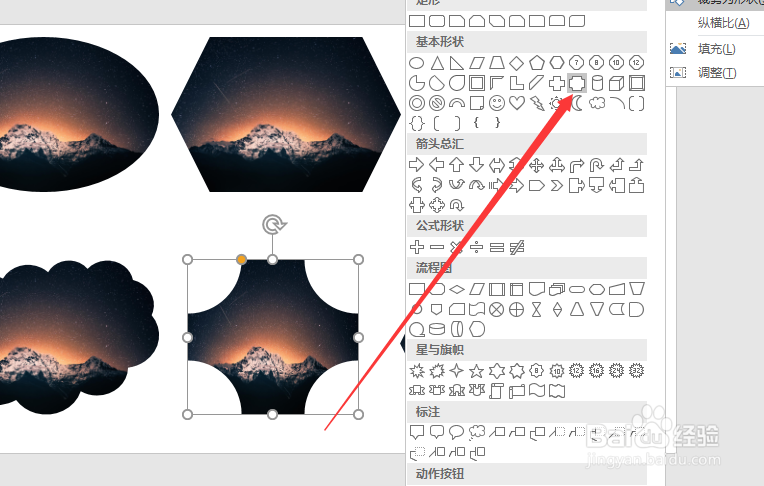764x486 pixels.
Task: Choose the heart shape
Action: [517, 103]
